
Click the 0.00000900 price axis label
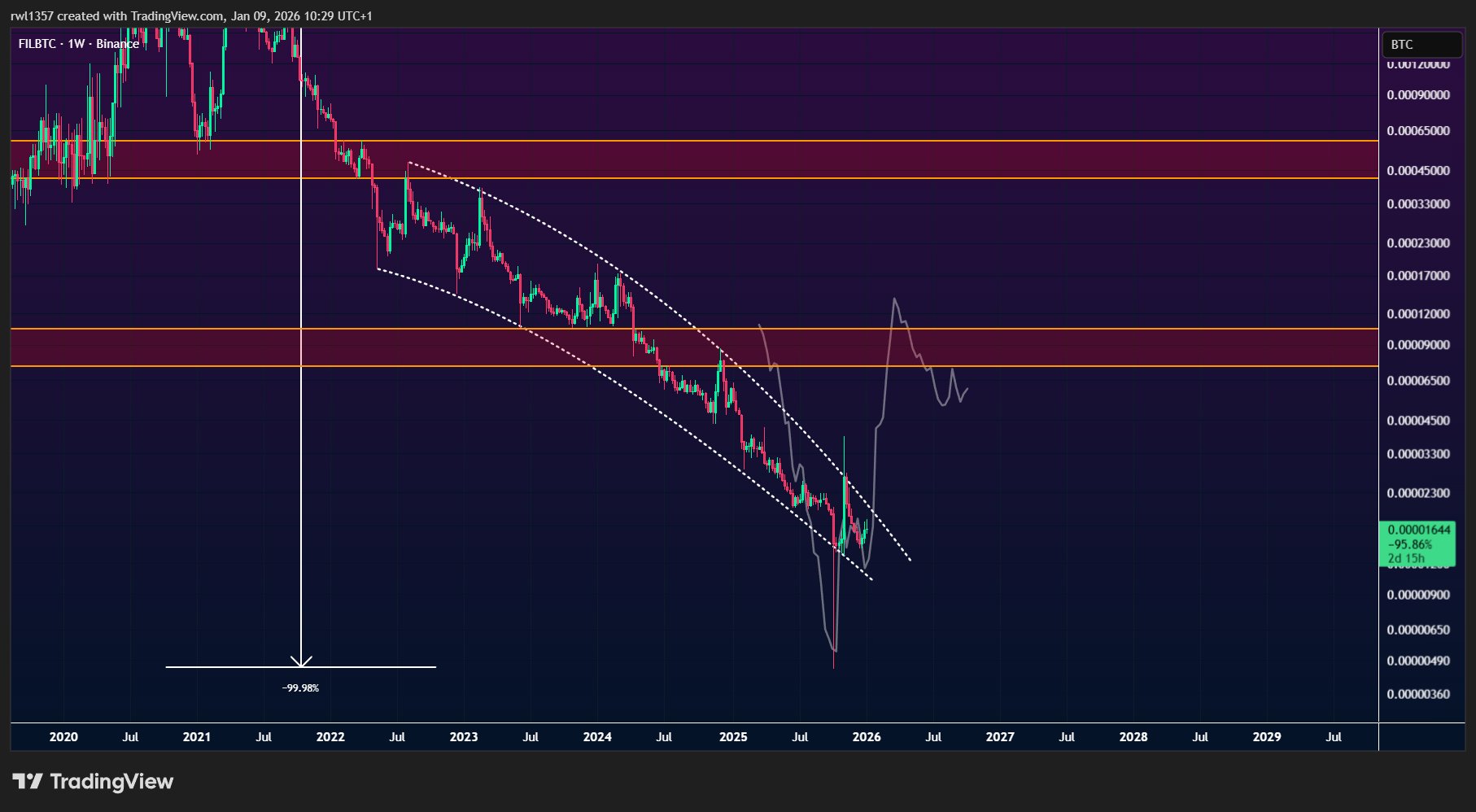(1418, 595)
